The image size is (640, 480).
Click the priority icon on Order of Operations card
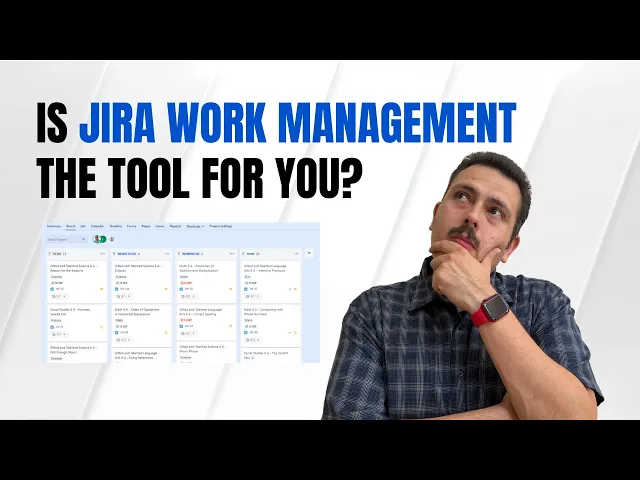tap(166, 333)
